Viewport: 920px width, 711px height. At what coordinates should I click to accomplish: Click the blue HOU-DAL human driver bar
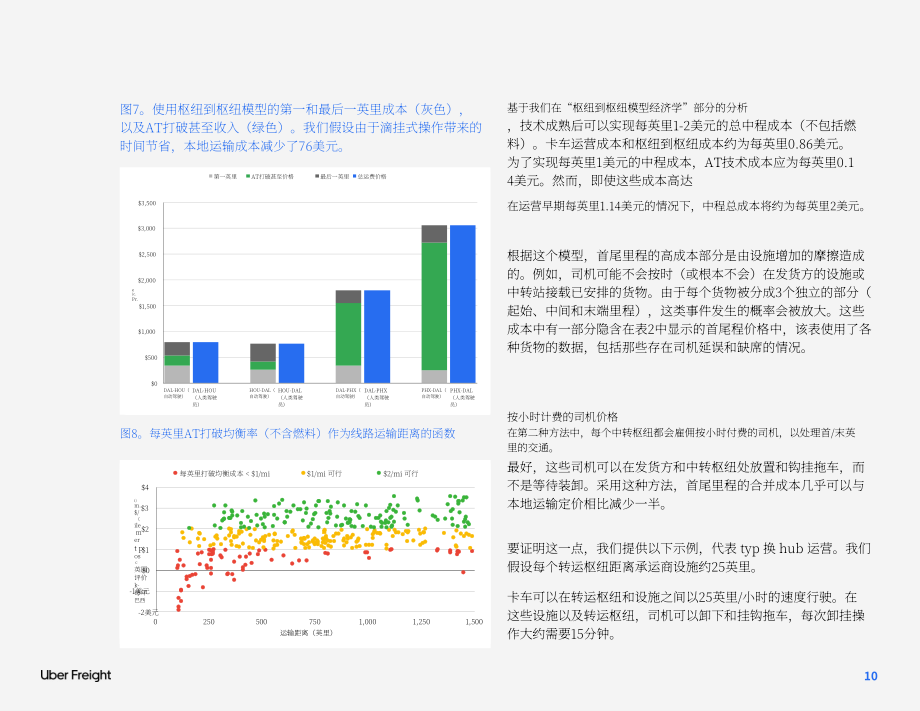(x=291, y=363)
